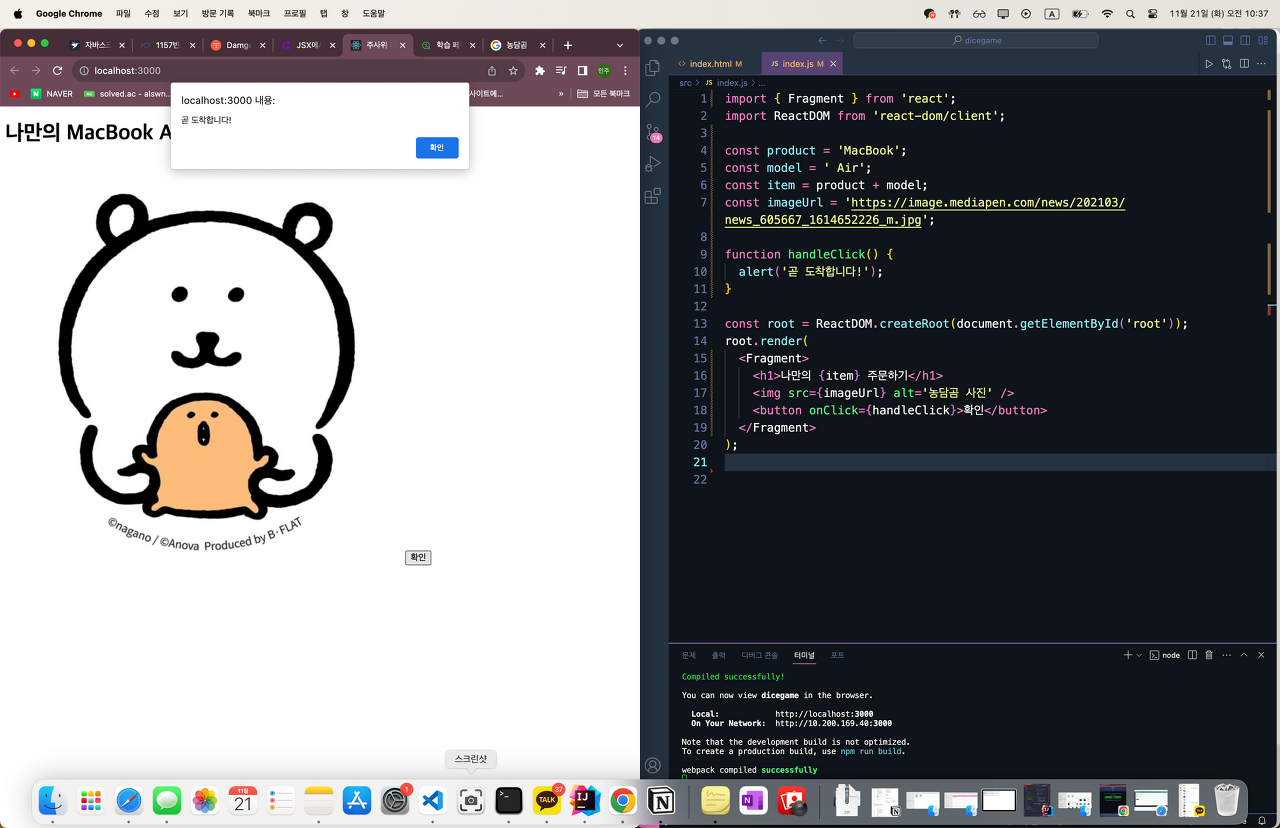Share this page icon in Chrome address bar
This screenshot has width=1280, height=828.
491,71
